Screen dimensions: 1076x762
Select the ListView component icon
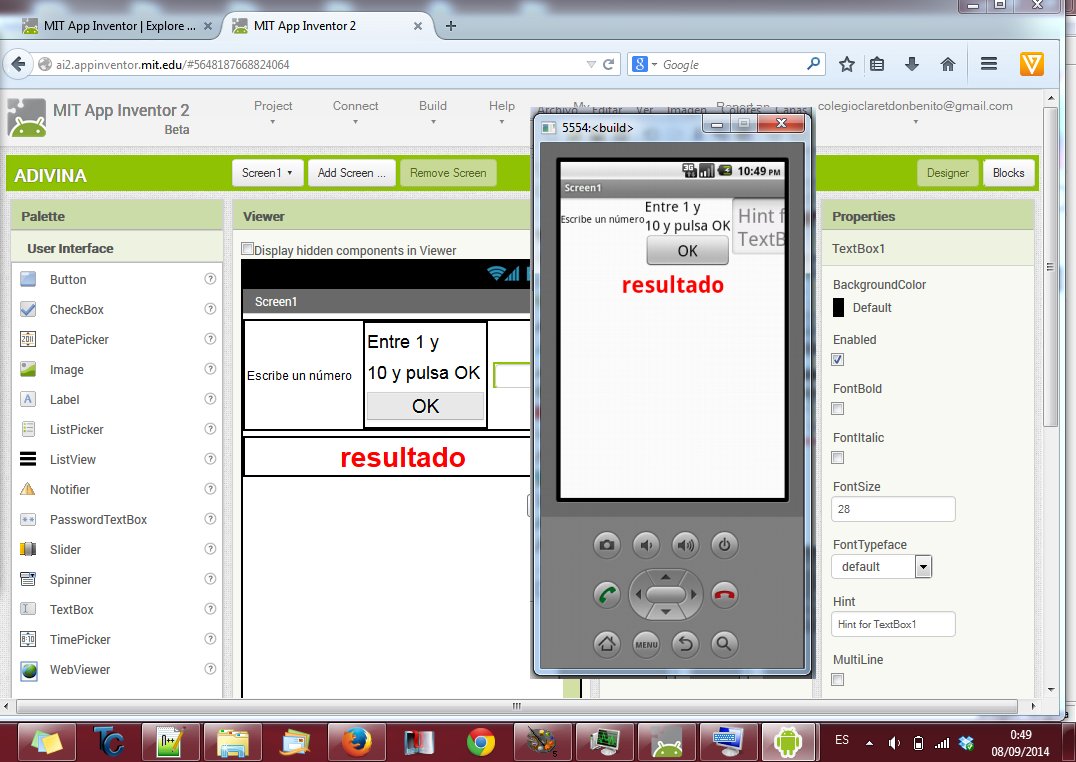(x=28, y=459)
